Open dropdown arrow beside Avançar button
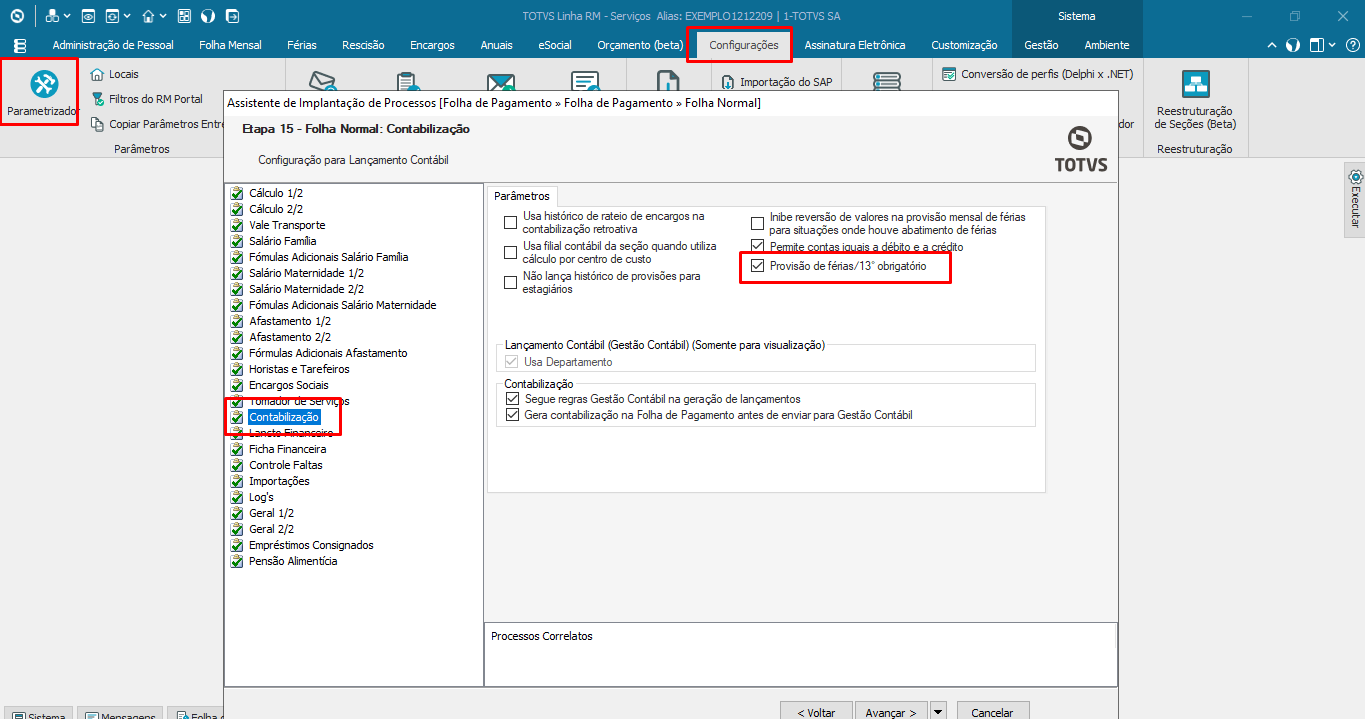Screen dimensions: 1365x719 (x=938, y=712)
